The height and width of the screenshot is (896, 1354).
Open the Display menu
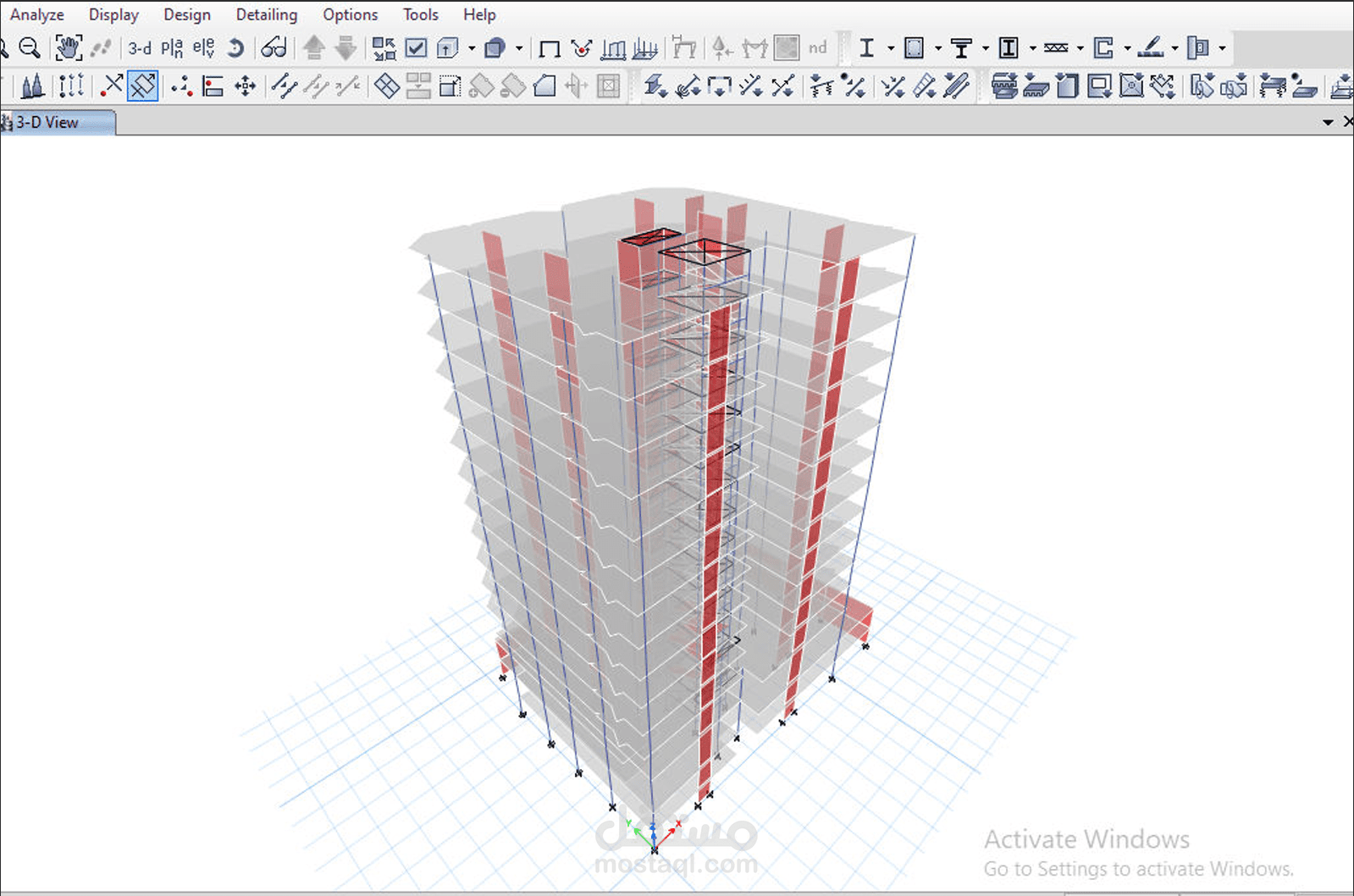coord(113,14)
